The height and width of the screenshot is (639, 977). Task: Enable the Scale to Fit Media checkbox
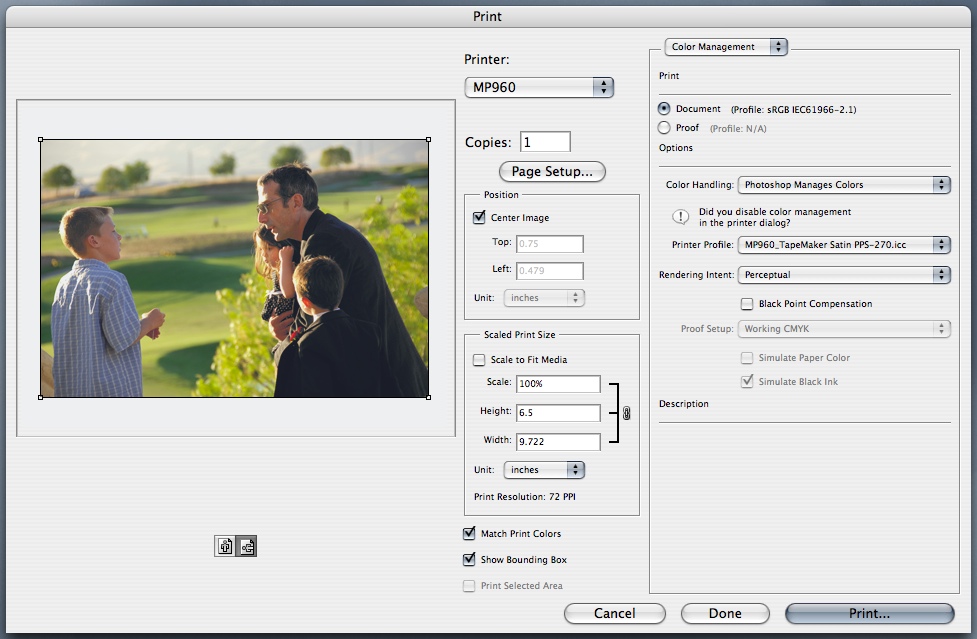(x=479, y=360)
